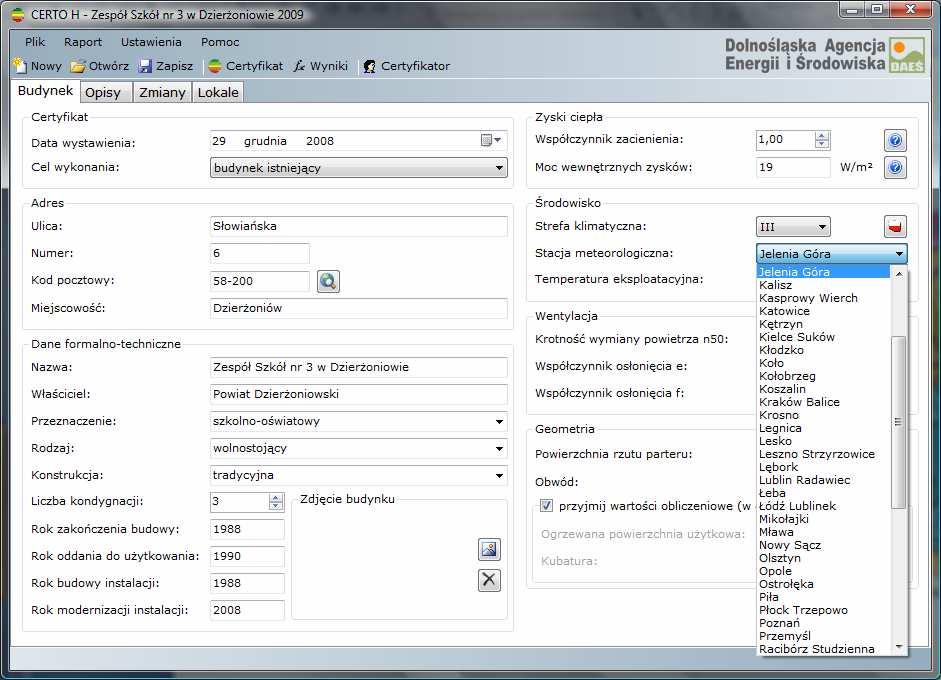Adjust the Liczba kondygnacji spinner
The width and height of the screenshot is (941, 680).
[x=275, y=502]
